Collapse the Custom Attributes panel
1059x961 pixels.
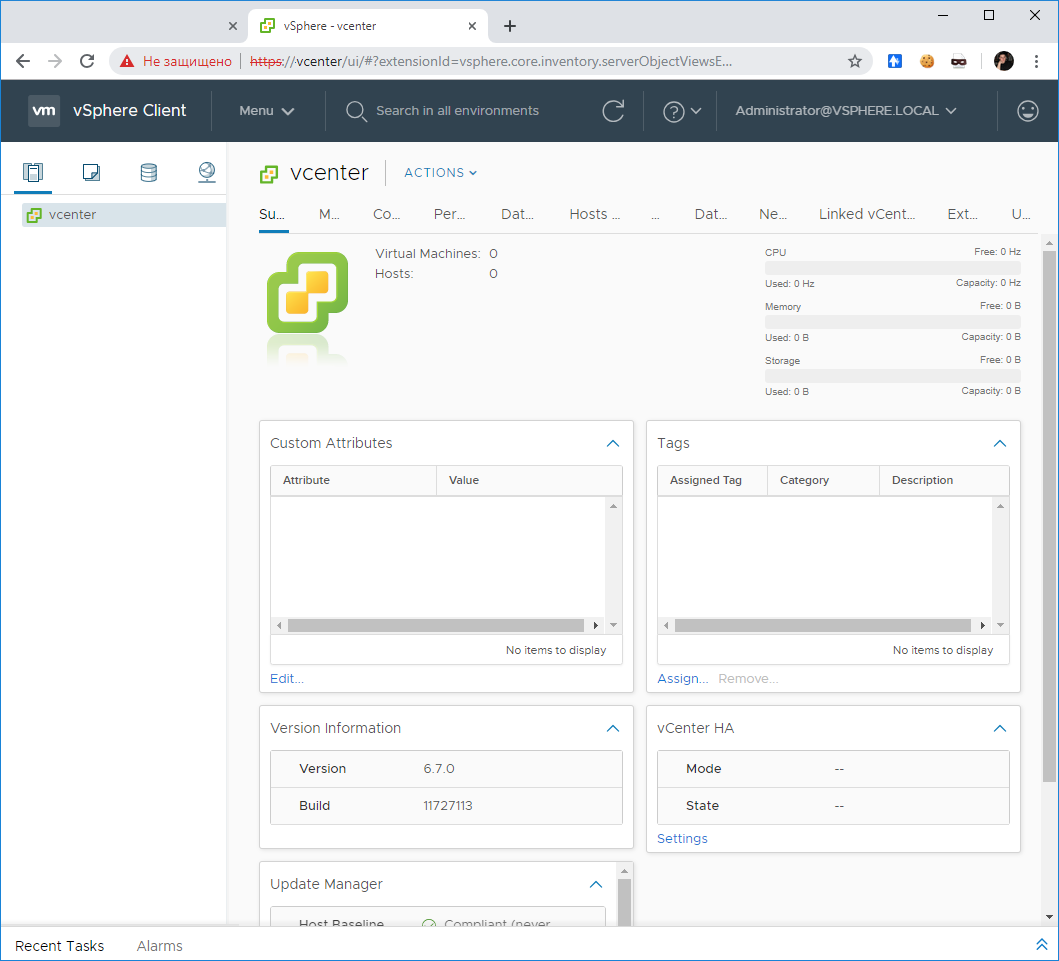613,444
